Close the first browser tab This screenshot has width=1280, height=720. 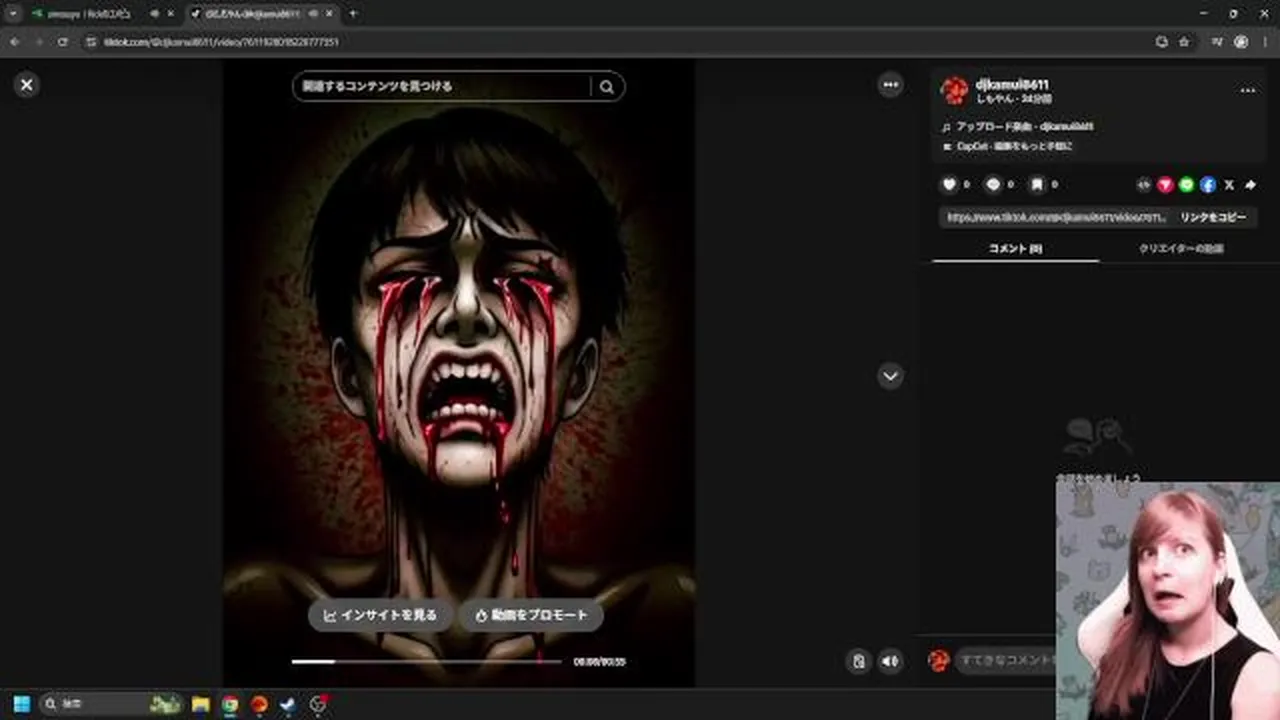pos(171,14)
